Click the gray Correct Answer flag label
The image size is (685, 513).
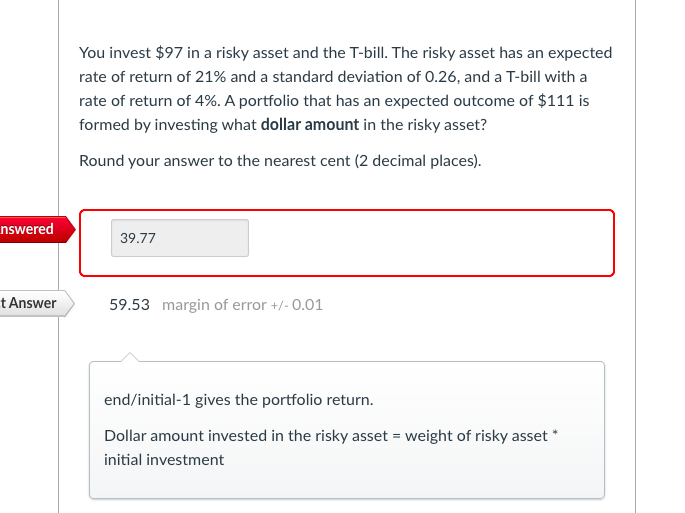click(x=30, y=303)
